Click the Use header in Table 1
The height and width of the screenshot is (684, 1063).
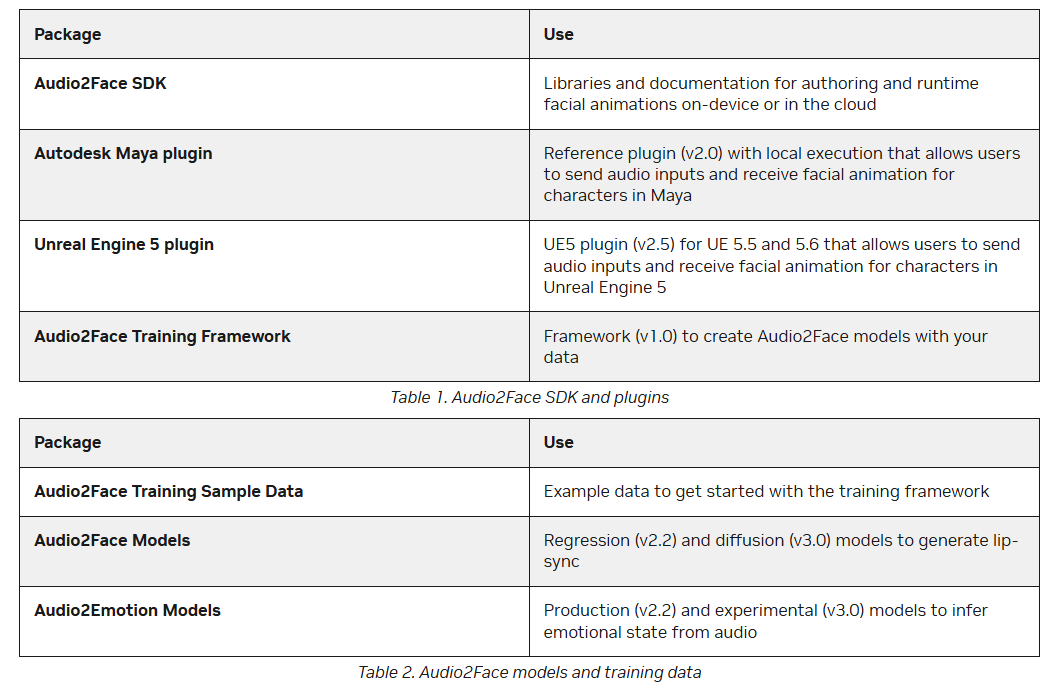558,34
